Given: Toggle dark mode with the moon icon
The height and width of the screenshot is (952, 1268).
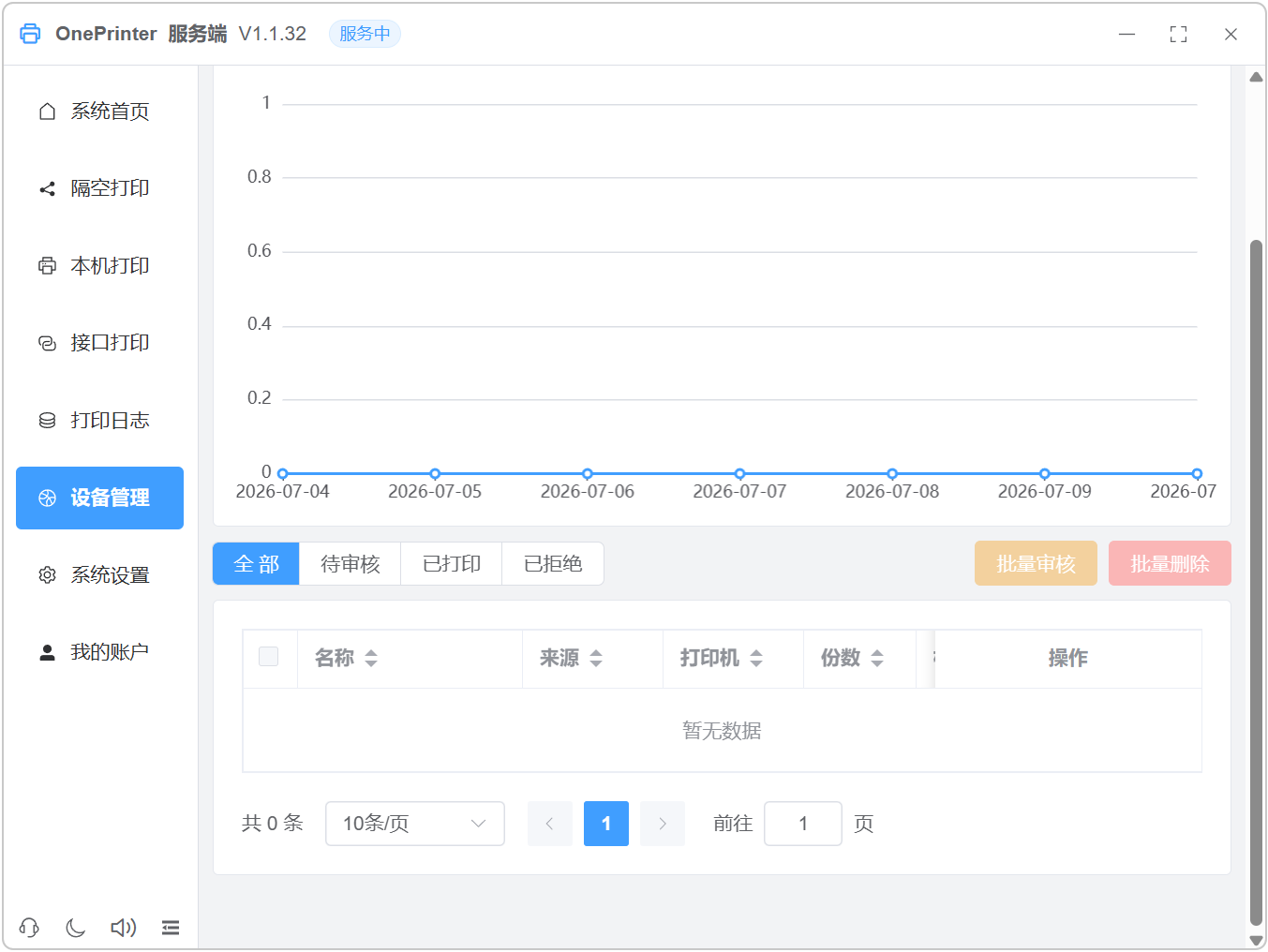Looking at the screenshot, I should click(76, 928).
